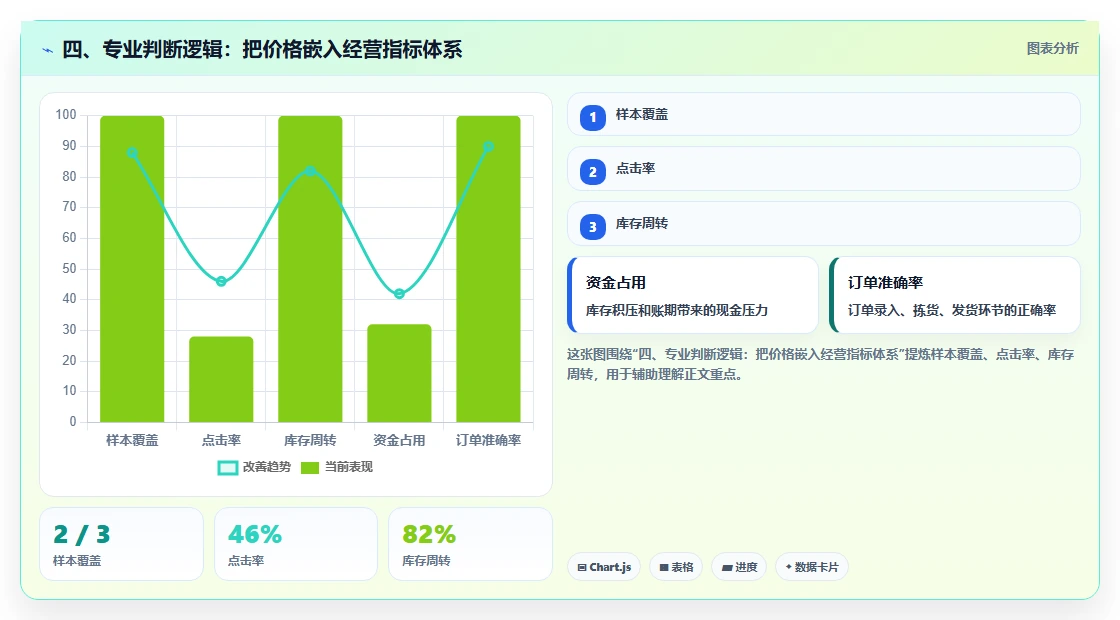The height and width of the screenshot is (620, 1120).
Task: Click the y-axis value 50
Action: point(69,269)
